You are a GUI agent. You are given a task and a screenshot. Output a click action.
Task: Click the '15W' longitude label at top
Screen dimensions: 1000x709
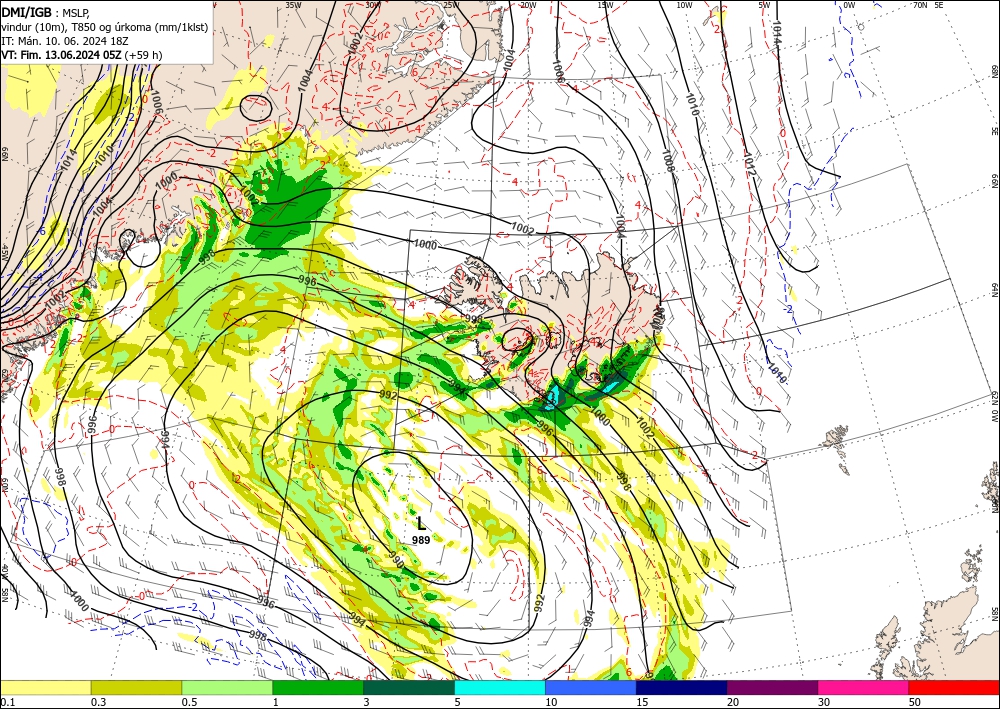click(606, 5)
